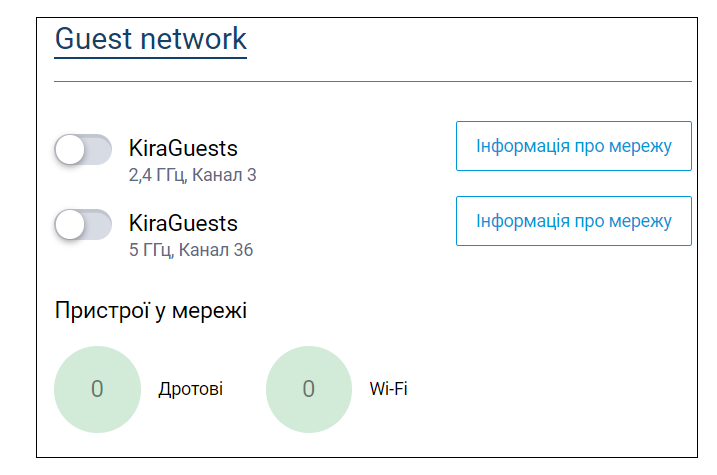Select the Дротові devices label

(x=191, y=390)
